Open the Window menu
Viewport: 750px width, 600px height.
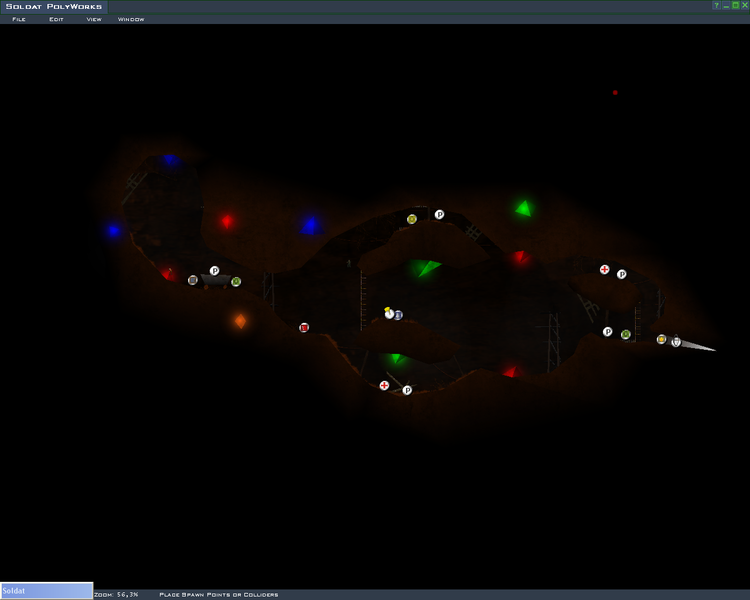click(131, 19)
